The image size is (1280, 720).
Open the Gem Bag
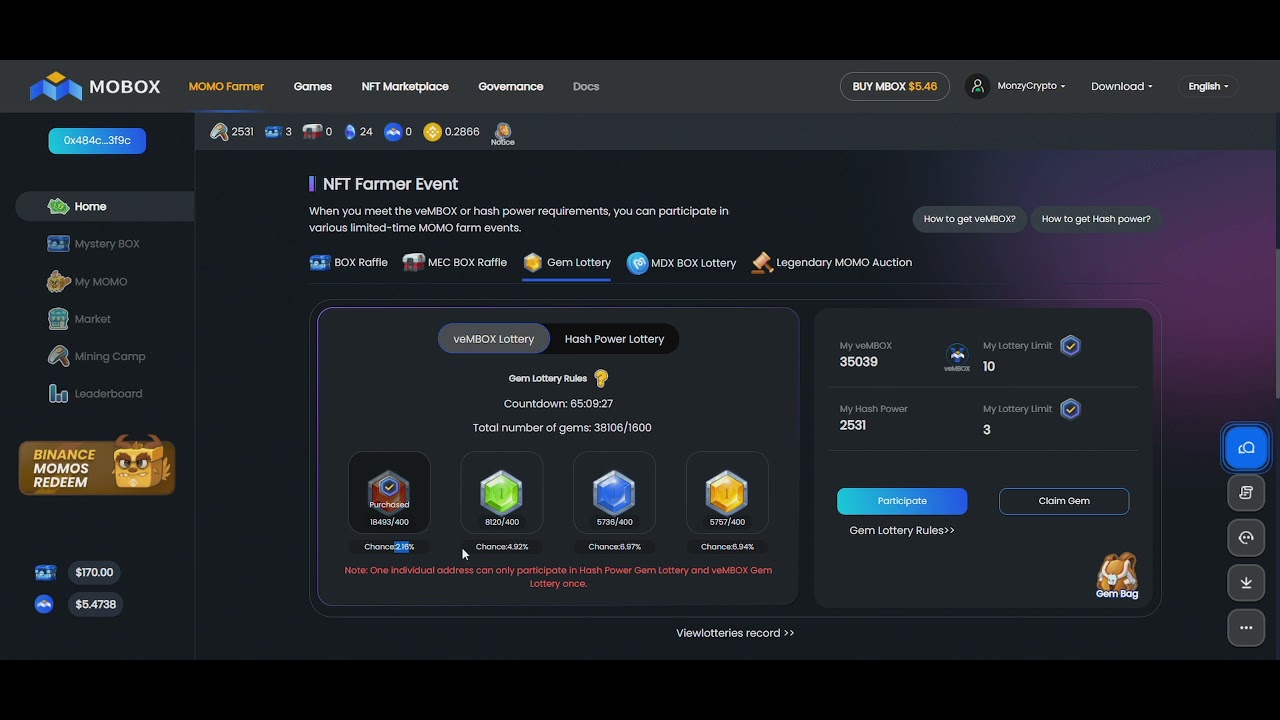click(x=1117, y=576)
